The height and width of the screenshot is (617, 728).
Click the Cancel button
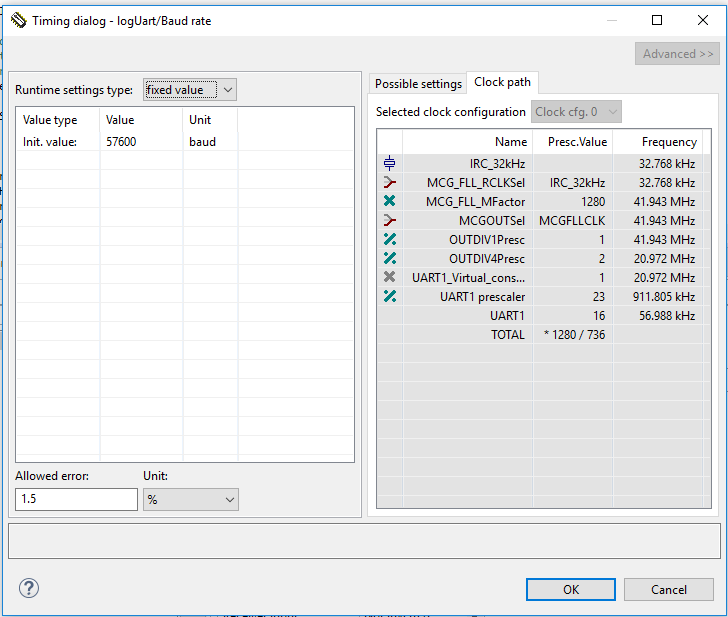pos(669,590)
